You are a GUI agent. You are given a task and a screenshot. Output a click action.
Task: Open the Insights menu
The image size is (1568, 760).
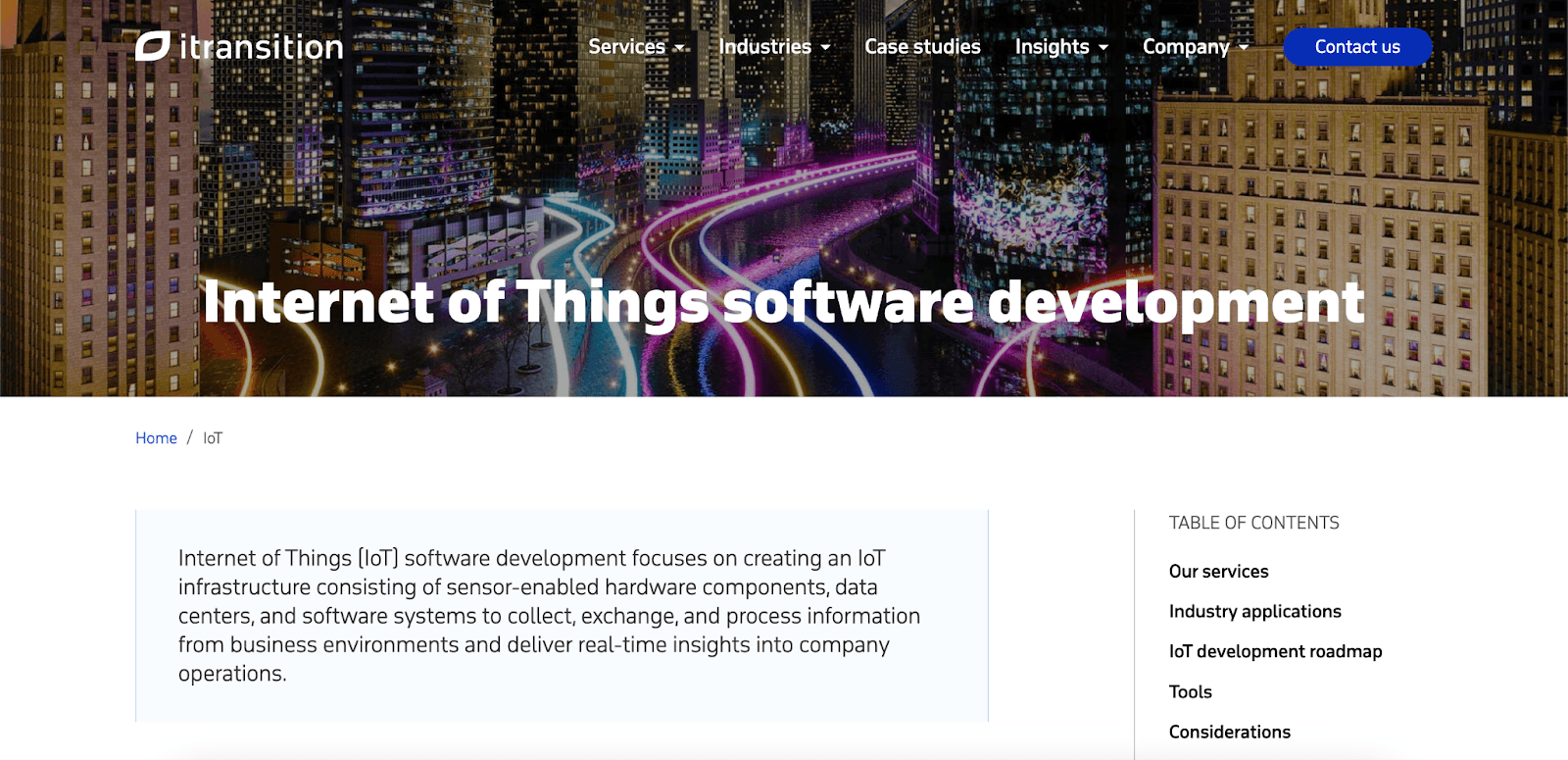click(x=1052, y=47)
